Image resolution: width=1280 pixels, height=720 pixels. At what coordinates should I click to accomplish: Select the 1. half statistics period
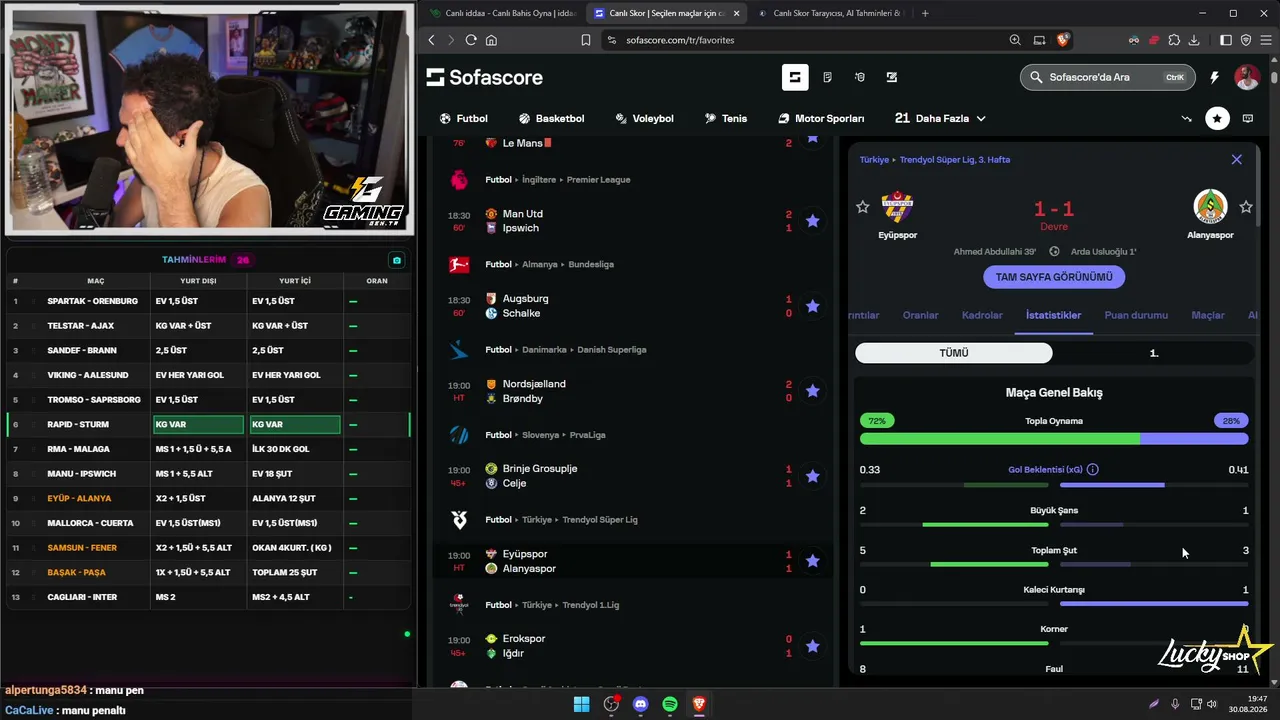(1153, 353)
